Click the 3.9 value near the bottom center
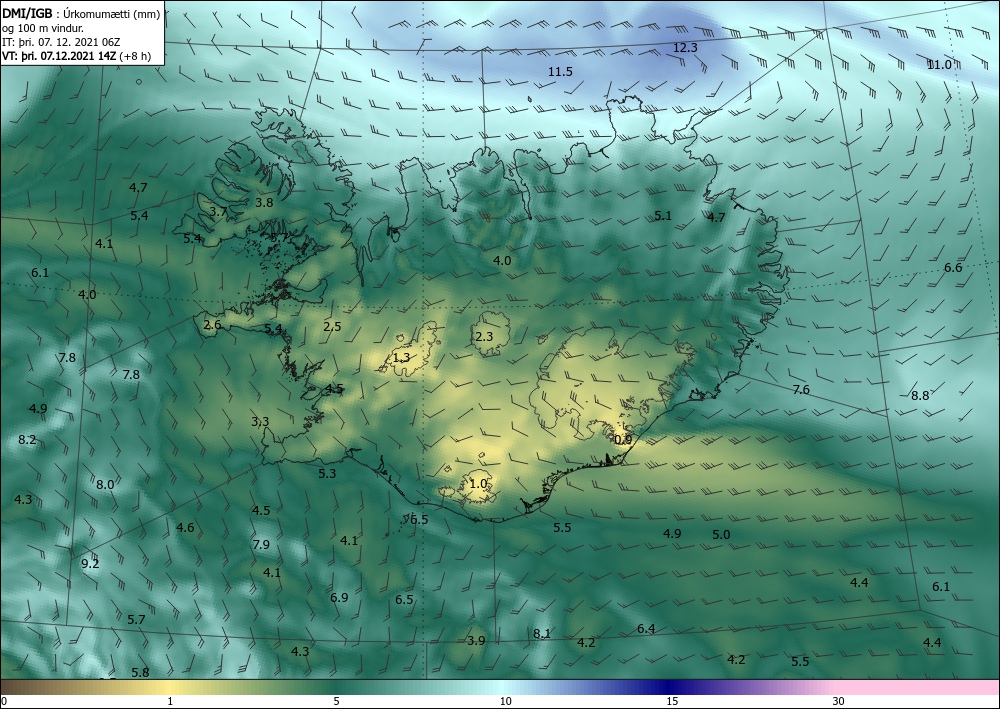 point(476,641)
